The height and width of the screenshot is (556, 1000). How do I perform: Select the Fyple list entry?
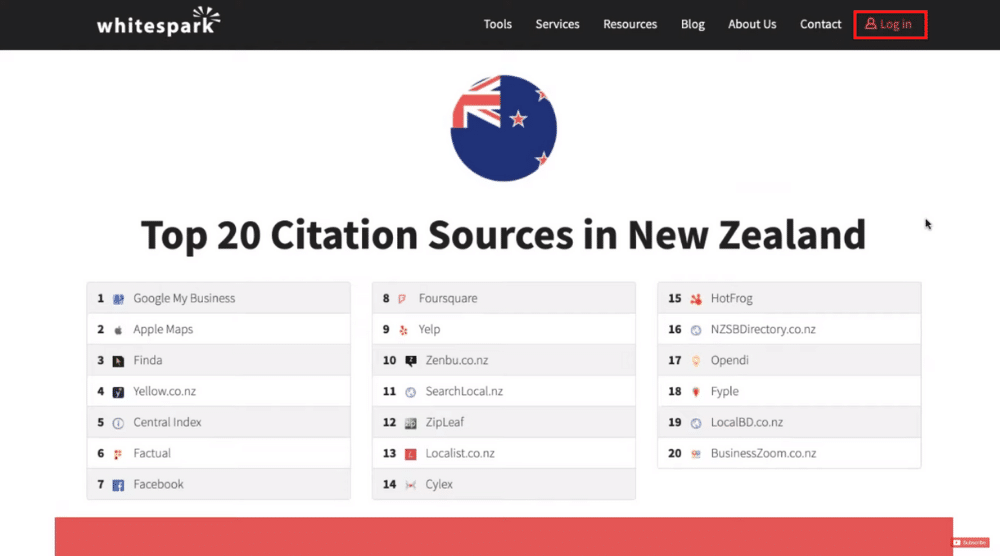[x=789, y=391]
